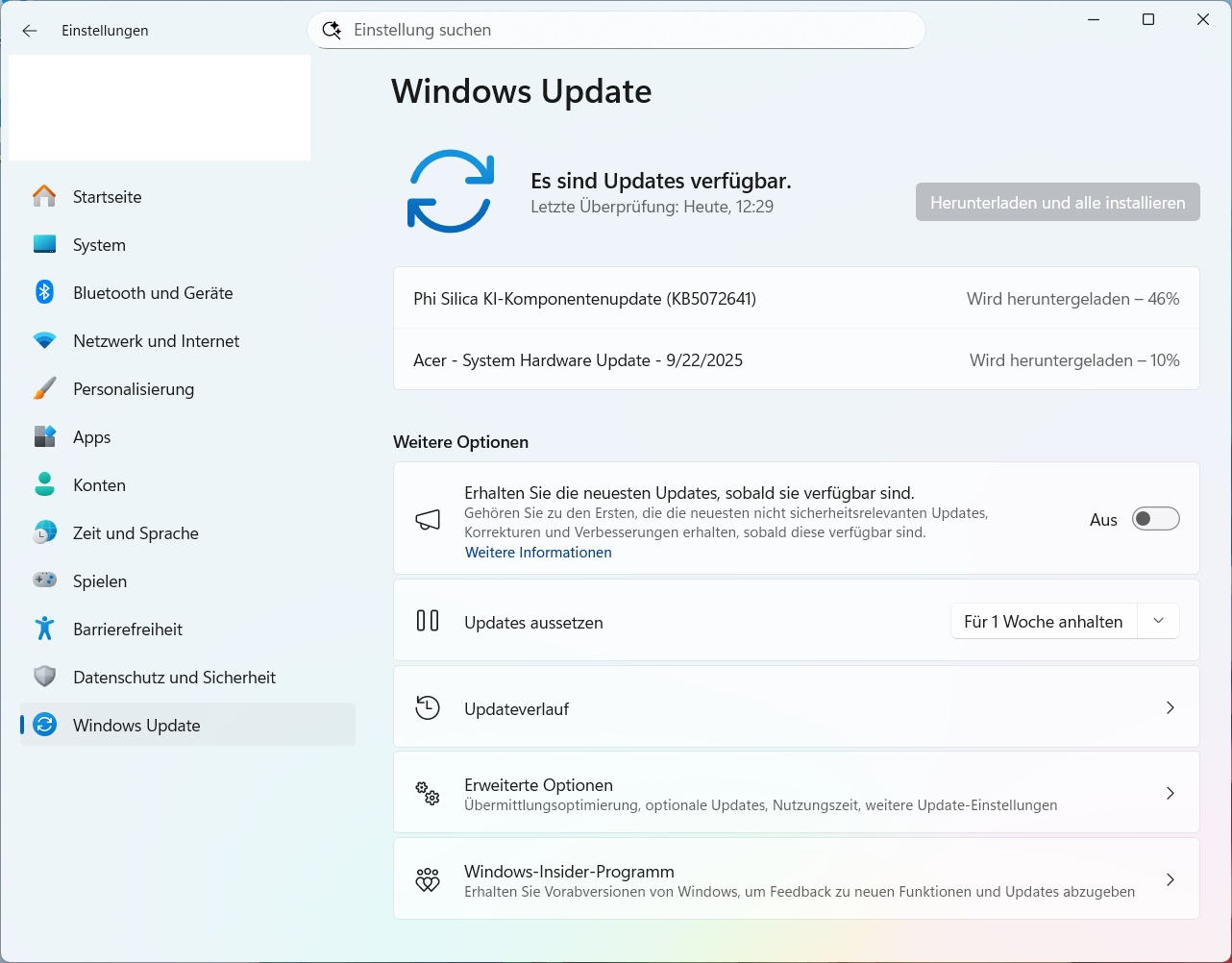Click Herunterladen und alle installieren button
This screenshot has width=1232, height=963.
click(x=1057, y=202)
